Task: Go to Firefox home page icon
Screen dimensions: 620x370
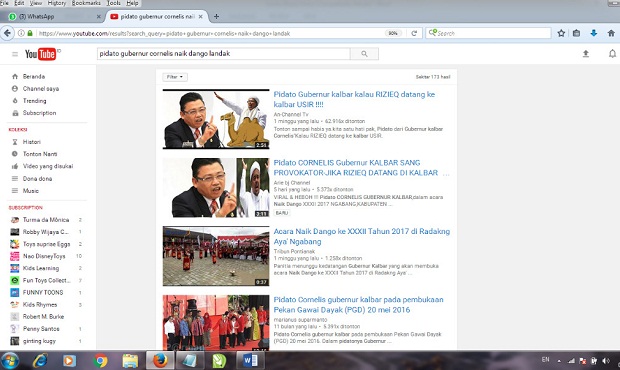Action: click(611, 33)
